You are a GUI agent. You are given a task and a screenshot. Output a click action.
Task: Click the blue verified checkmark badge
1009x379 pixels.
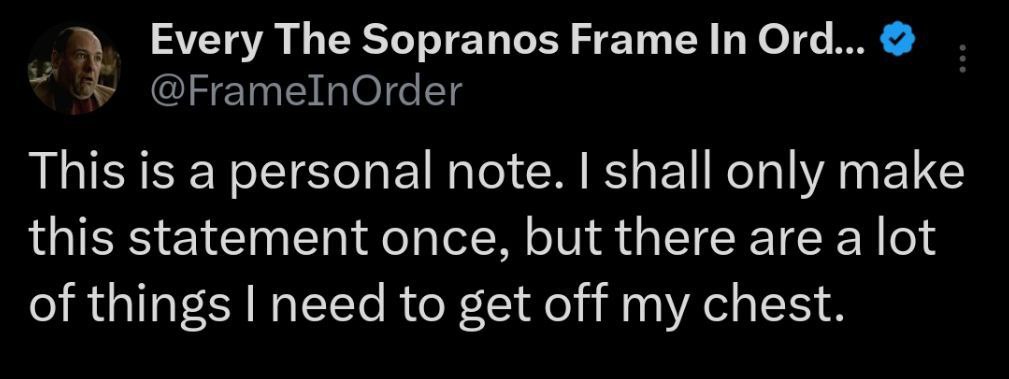click(x=892, y=42)
